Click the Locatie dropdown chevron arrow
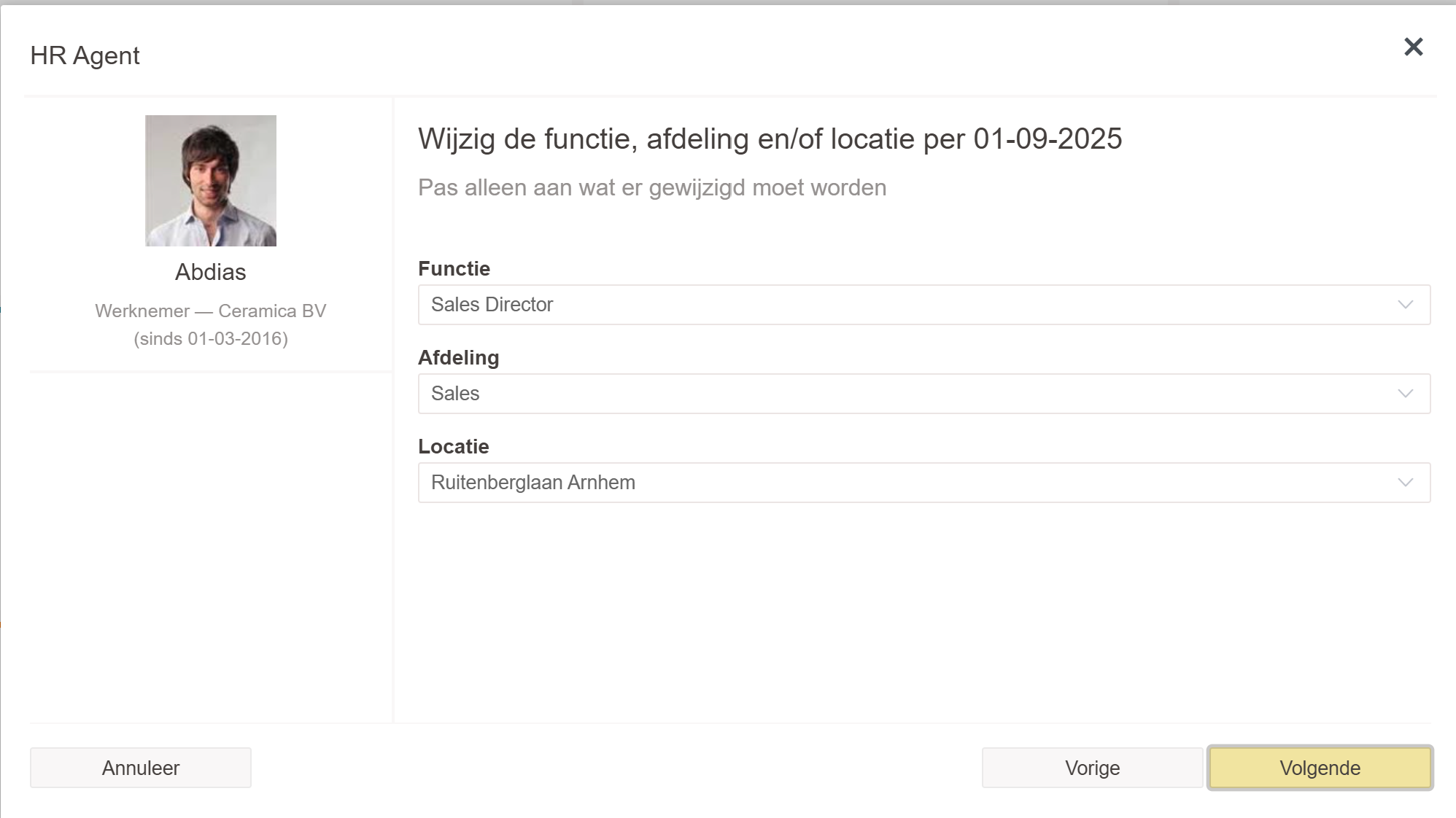The width and height of the screenshot is (1456, 818). [x=1405, y=483]
